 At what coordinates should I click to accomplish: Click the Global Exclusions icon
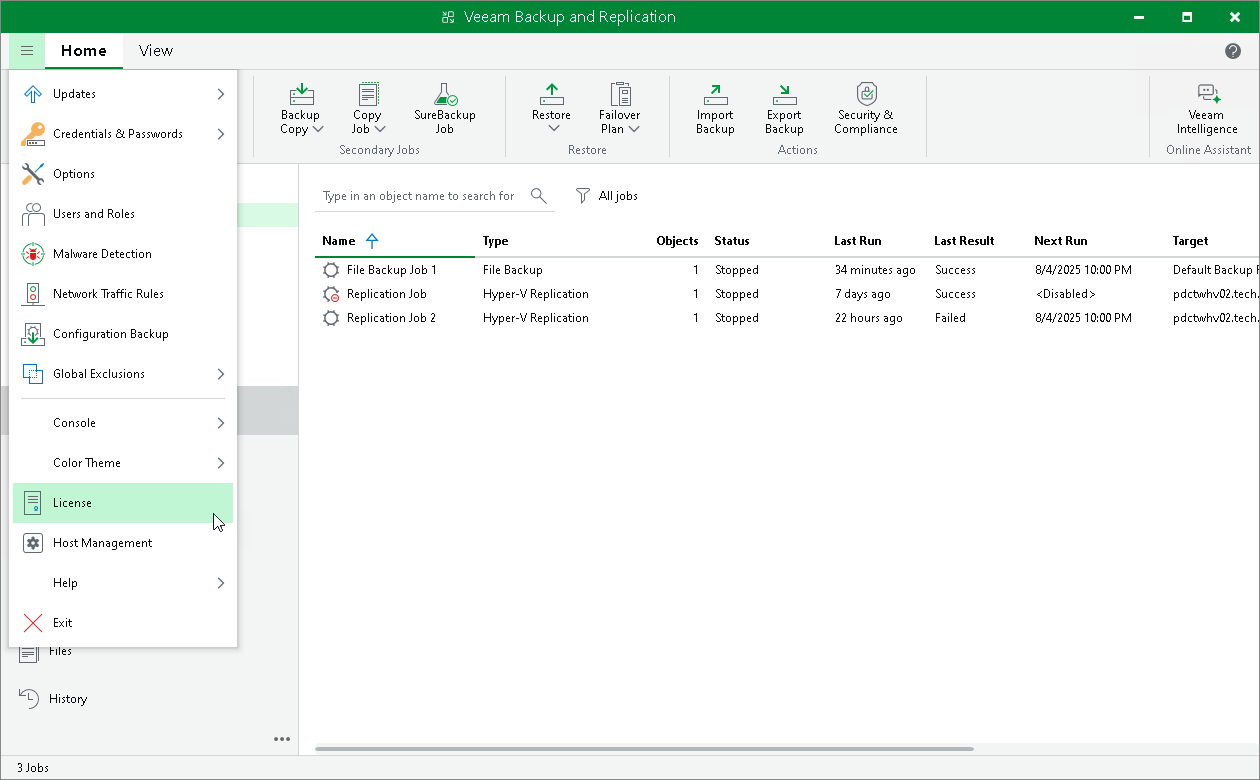pyautogui.click(x=33, y=374)
